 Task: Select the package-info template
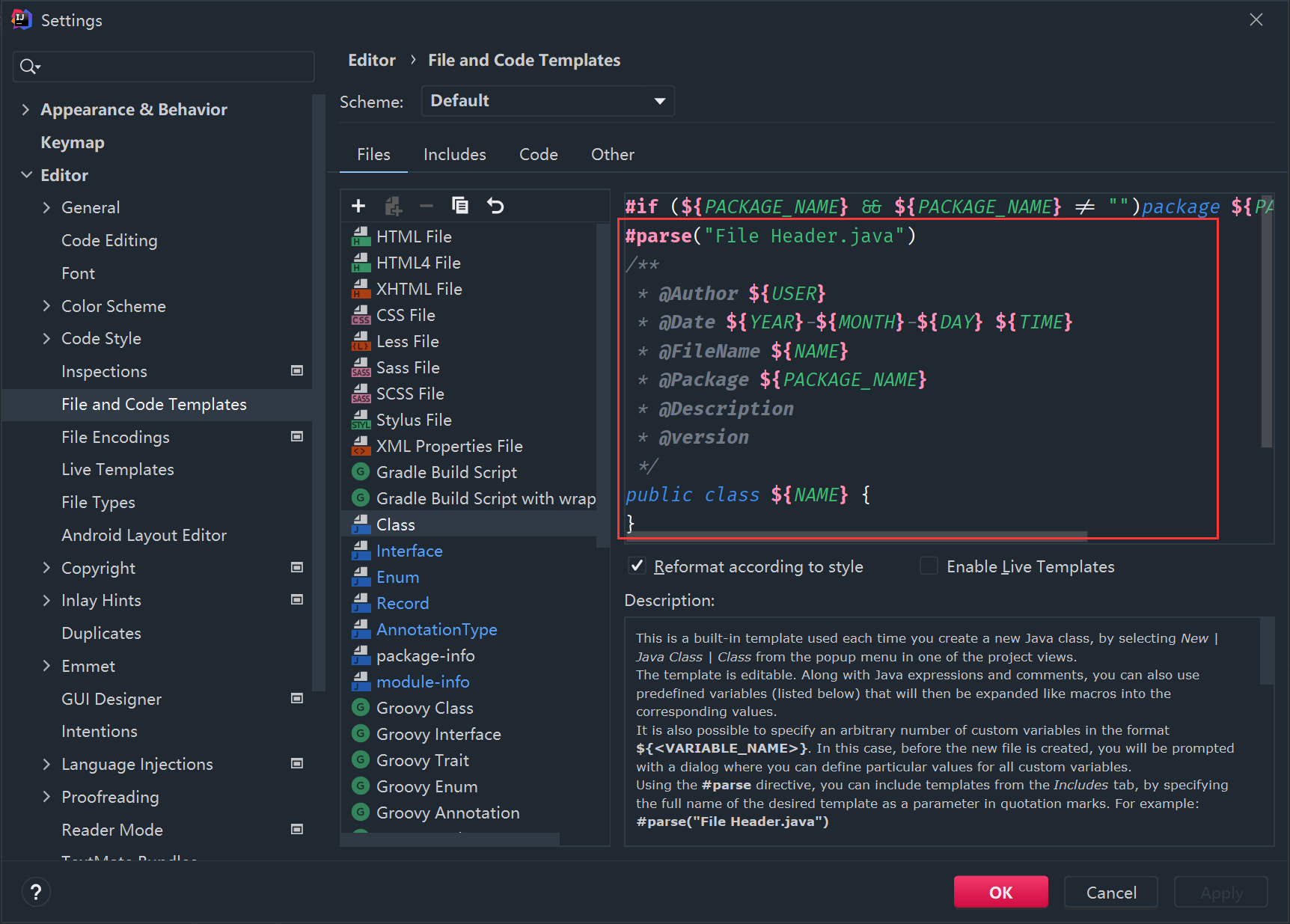click(x=426, y=655)
